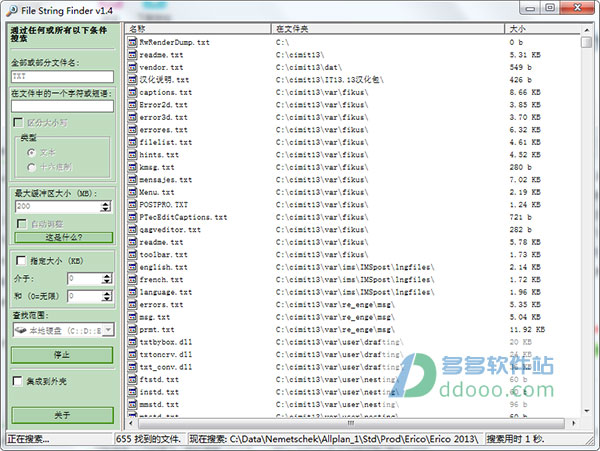Click the max buffer size field showing 200
The image size is (600, 451).
click(x=58, y=207)
